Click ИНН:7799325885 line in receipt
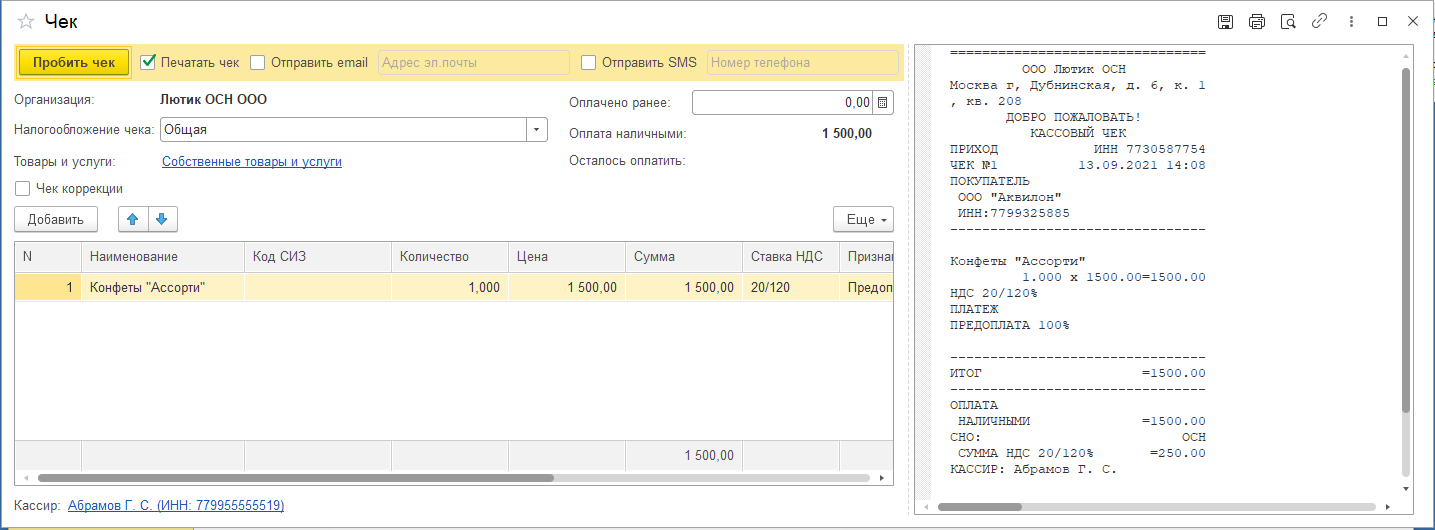Image resolution: width=1435 pixels, height=530 pixels. click(1014, 213)
